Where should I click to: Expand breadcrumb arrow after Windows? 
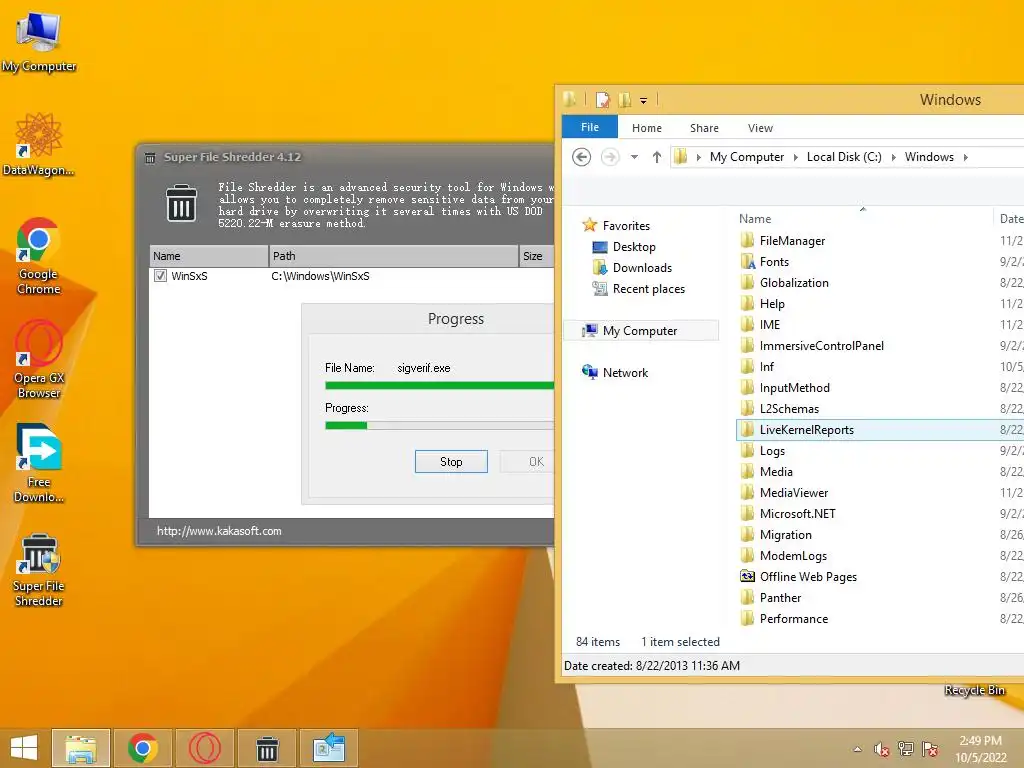965,157
